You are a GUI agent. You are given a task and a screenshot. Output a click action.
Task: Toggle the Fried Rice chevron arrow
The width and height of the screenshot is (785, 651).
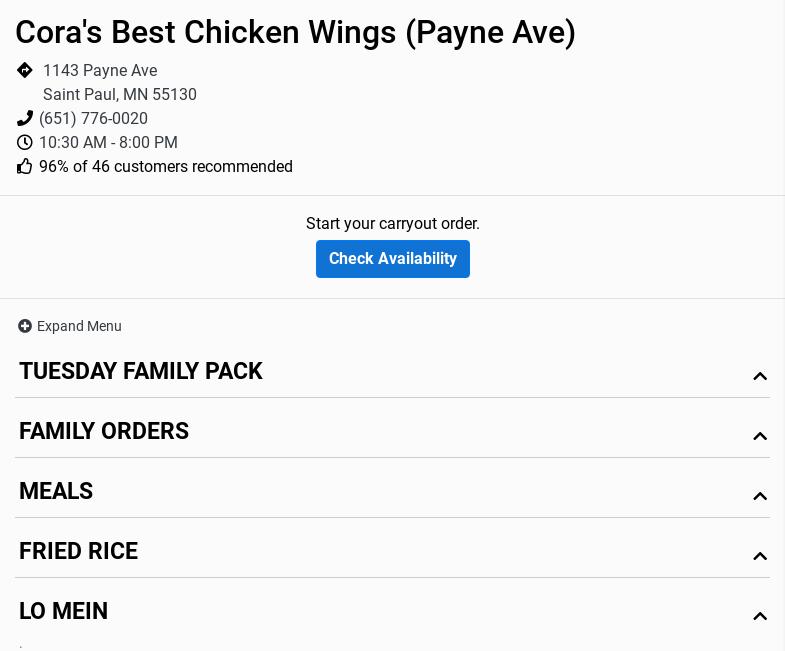tap(760, 556)
